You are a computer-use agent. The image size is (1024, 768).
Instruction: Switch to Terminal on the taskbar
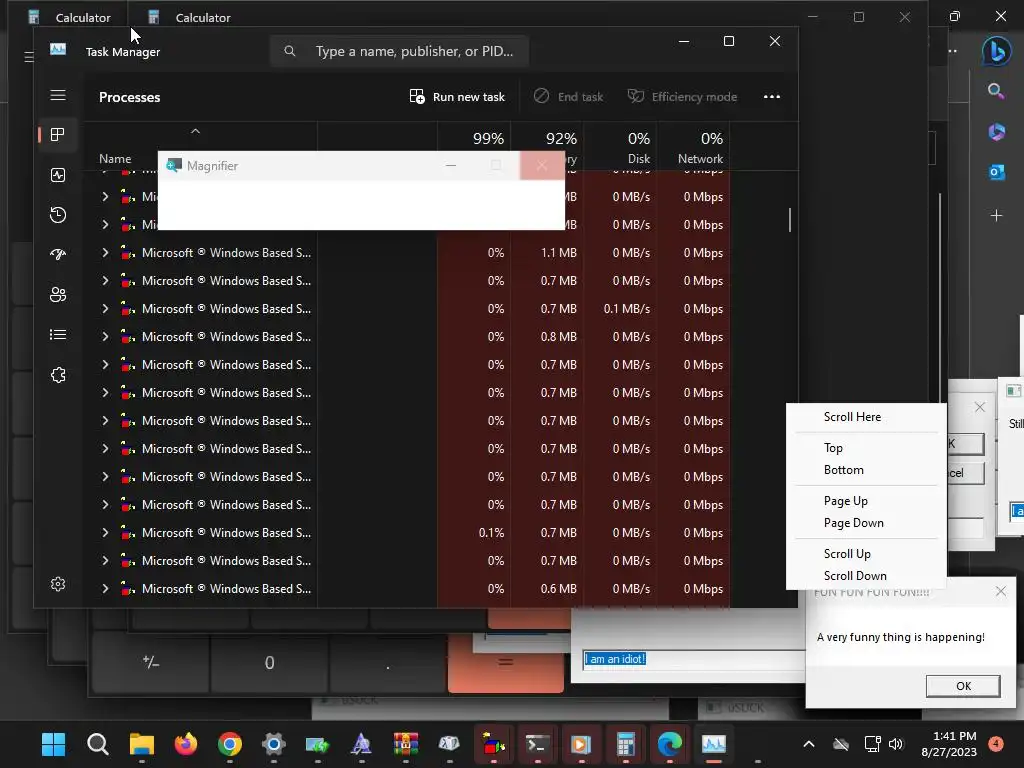pos(537,744)
